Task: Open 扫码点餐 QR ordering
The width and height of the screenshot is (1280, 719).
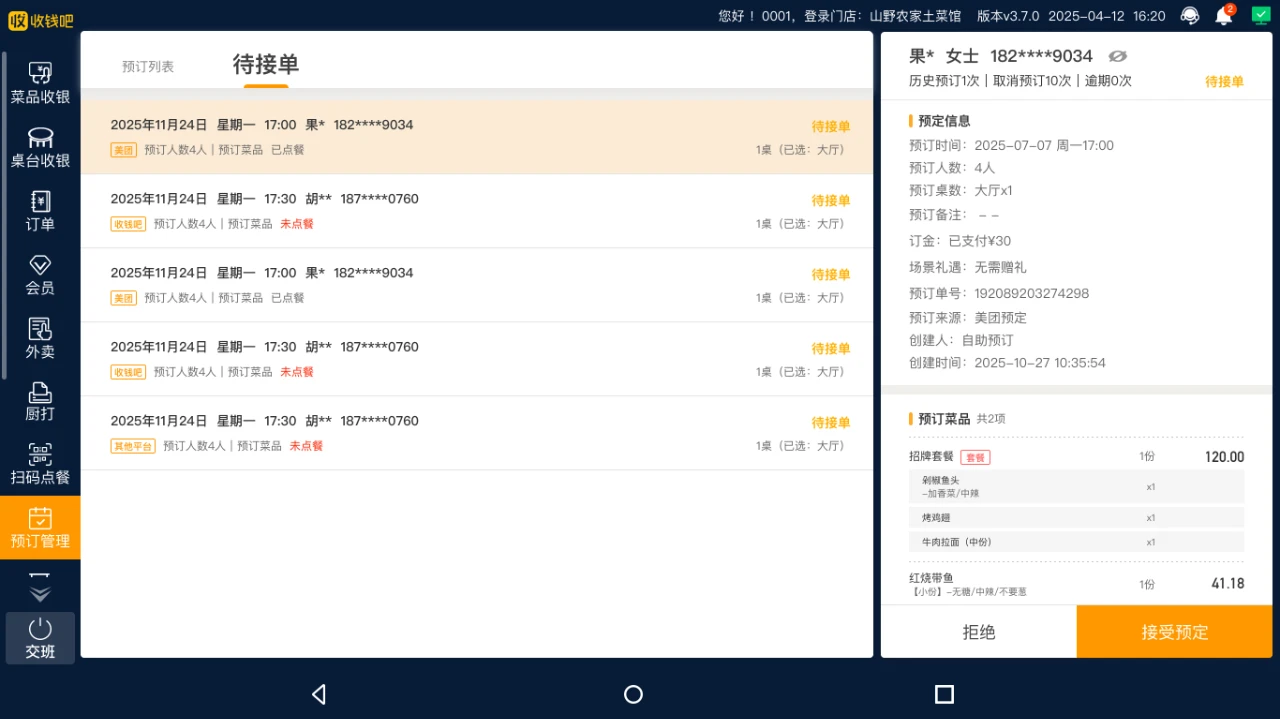Action: (x=40, y=465)
